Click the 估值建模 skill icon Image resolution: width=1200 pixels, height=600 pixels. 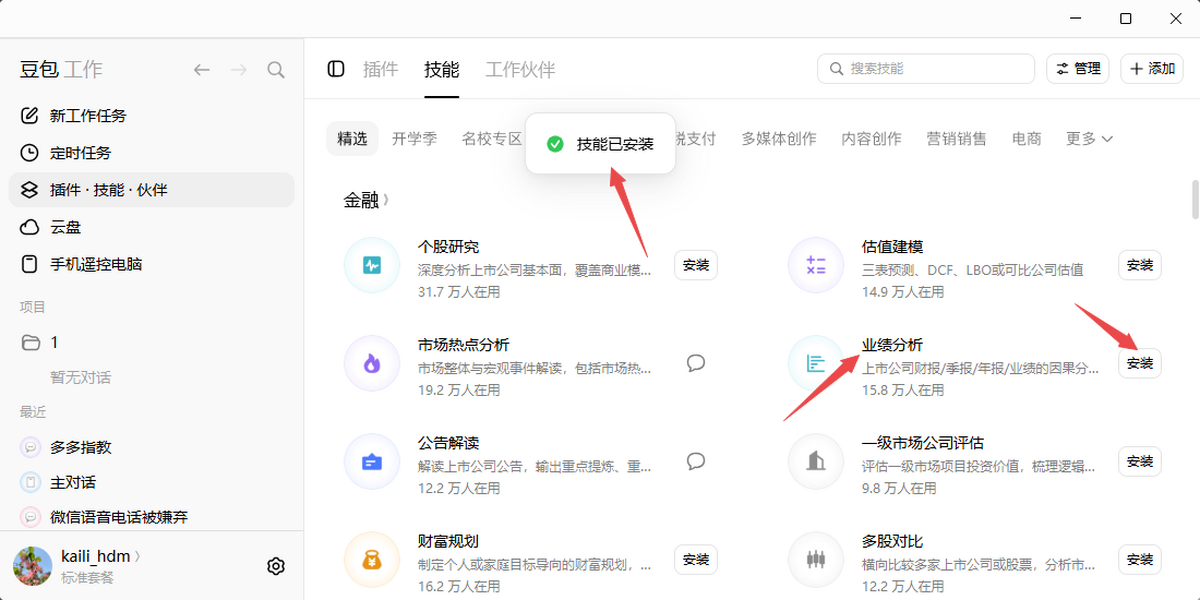(816, 265)
